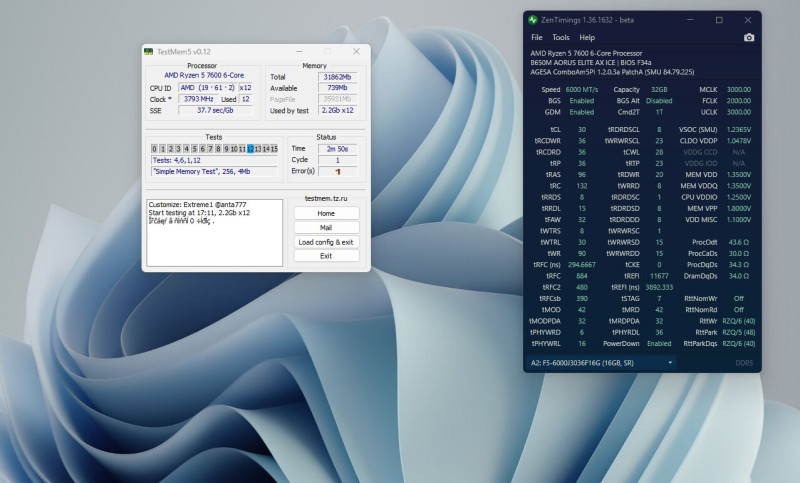800x483 pixels.
Task: Click the Error(s) count field
Action: [x=337, y=171]
